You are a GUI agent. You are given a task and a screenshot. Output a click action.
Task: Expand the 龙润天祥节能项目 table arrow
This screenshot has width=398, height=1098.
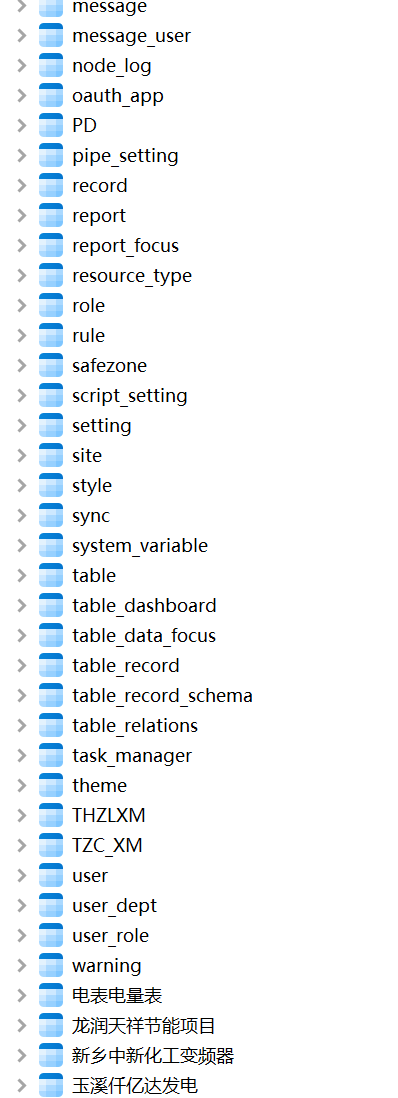22,1026
